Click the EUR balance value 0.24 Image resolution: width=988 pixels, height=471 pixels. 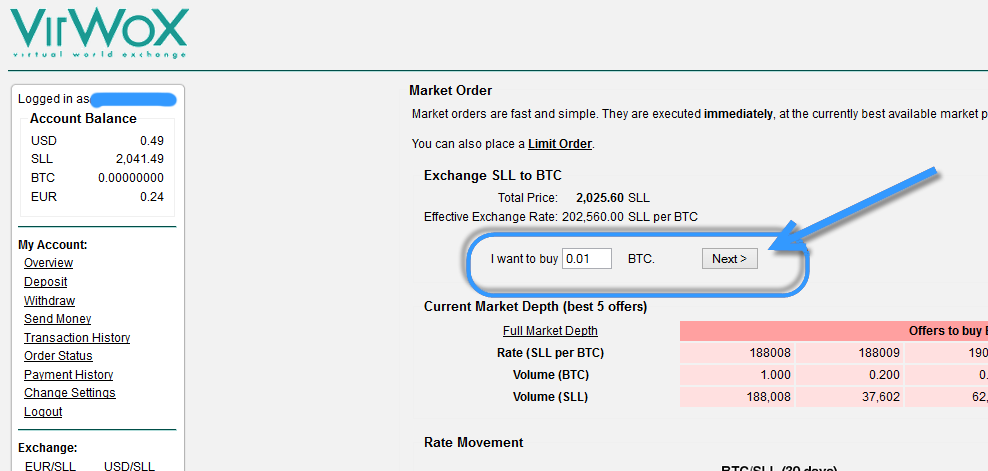[151, 197]
